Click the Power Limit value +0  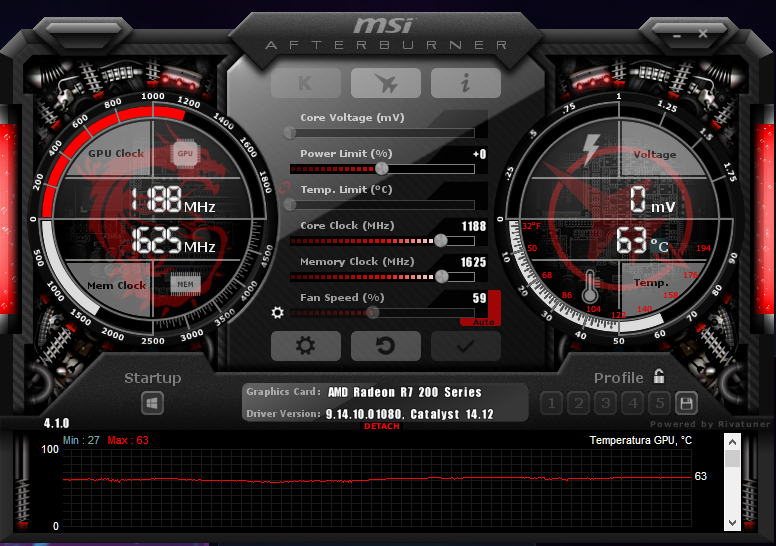click(480, 154)
